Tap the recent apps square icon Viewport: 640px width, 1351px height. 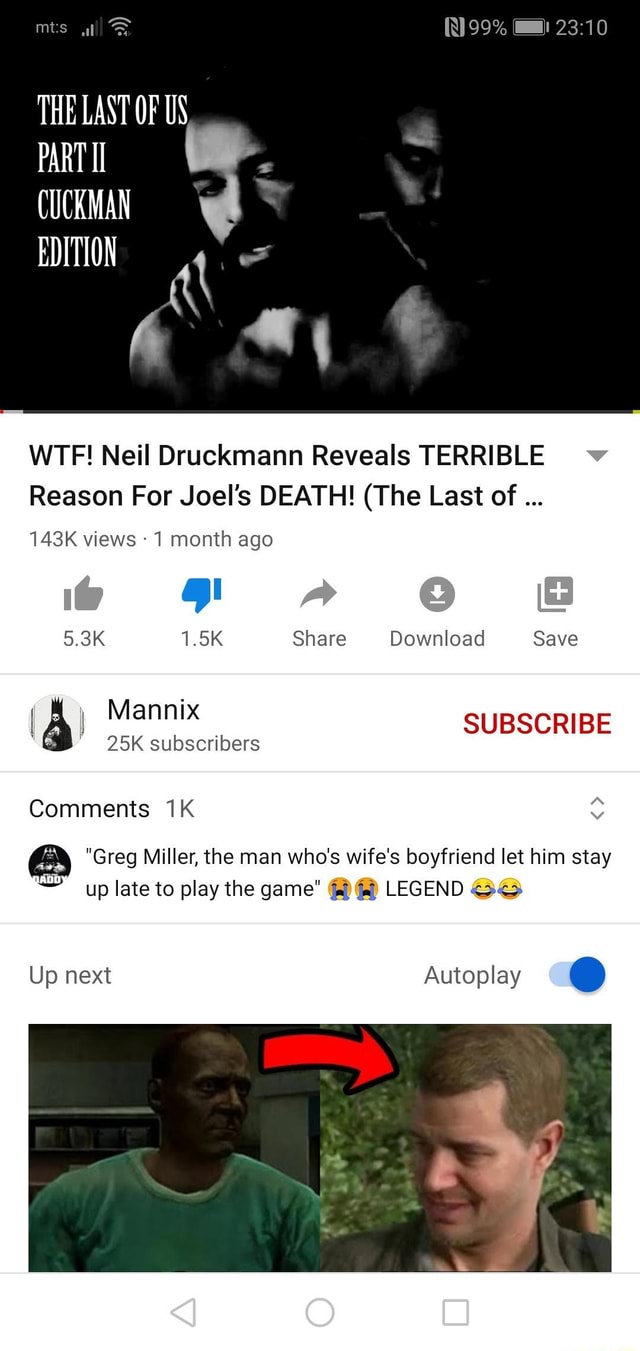coord(455,1311)
